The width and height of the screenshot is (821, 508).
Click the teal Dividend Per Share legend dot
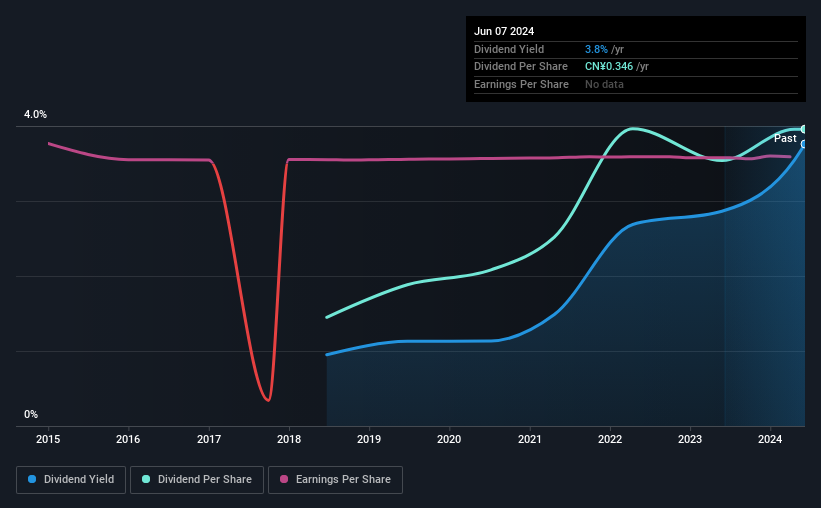coord(146,479)
